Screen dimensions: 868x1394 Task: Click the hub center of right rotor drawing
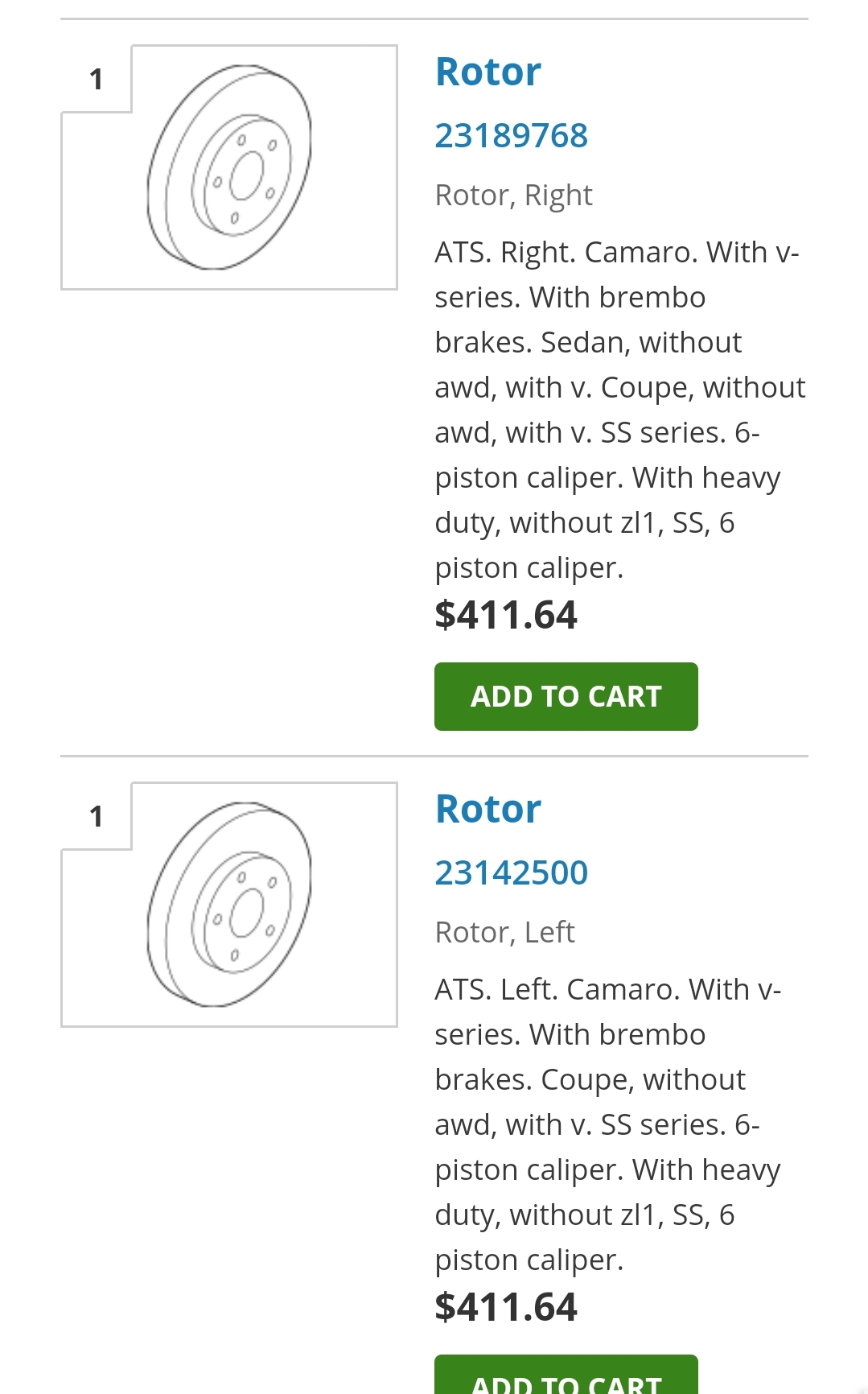coord(246,175)
